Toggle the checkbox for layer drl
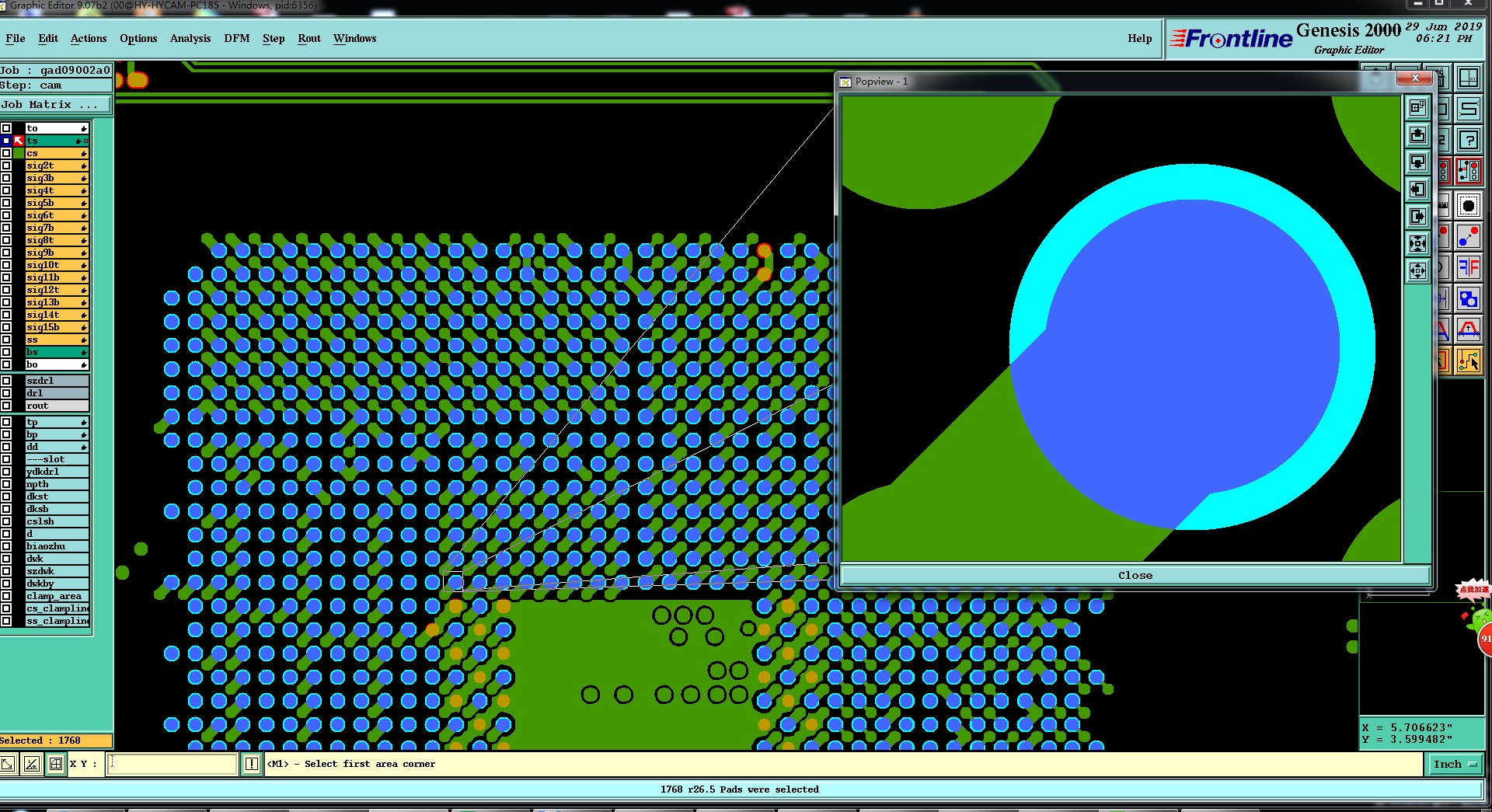This screenshot has height=812, width=1492. point(6,393)
